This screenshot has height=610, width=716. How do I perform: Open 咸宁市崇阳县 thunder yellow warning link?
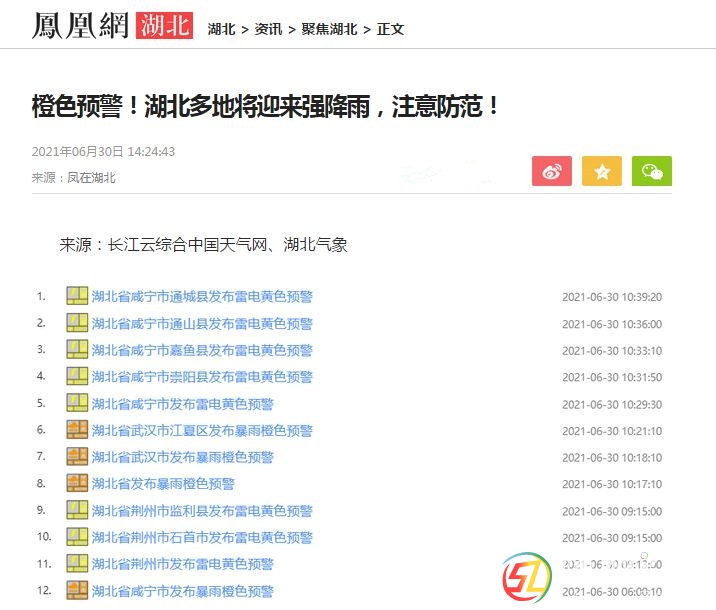(202, 377)
